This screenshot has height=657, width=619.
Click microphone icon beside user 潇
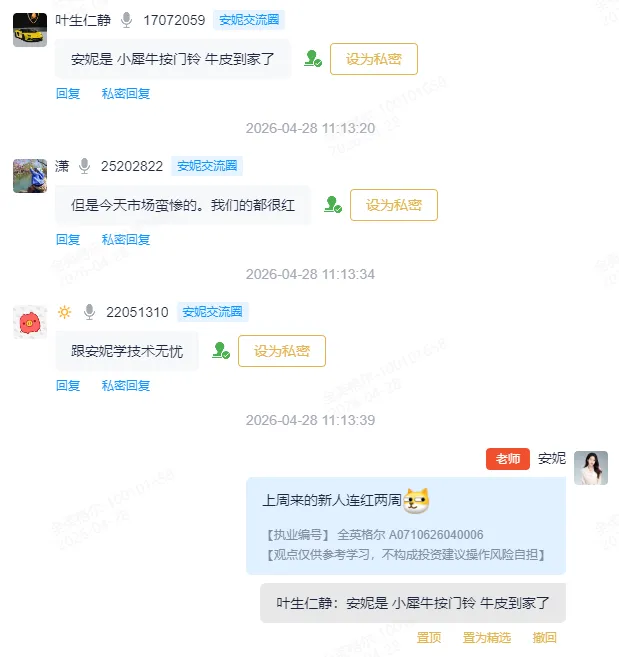(85, 166)
